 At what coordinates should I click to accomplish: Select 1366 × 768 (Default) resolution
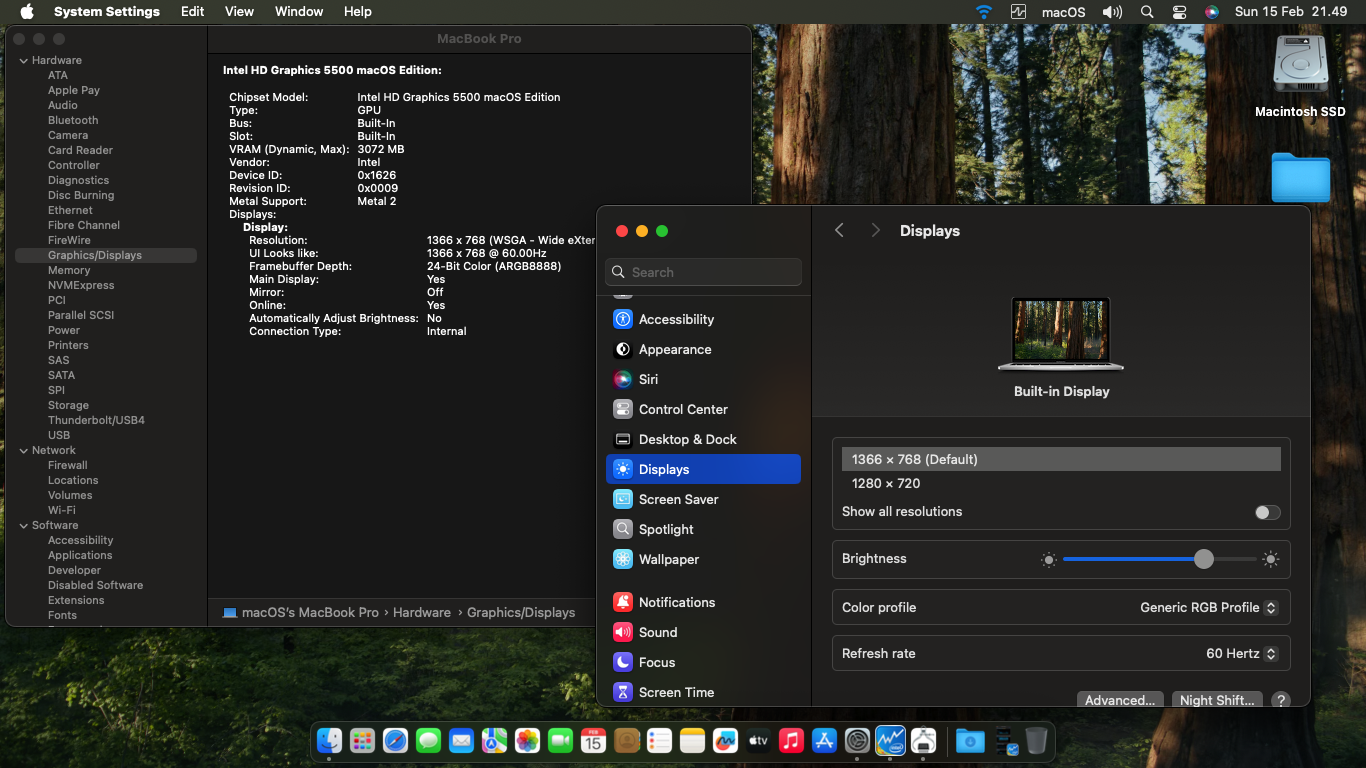[x=1061, y=459]
